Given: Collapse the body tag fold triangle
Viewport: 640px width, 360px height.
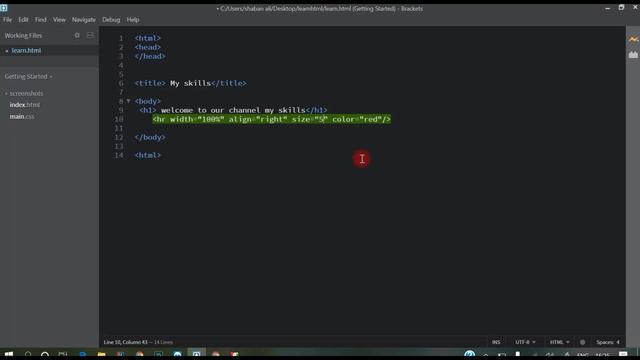Looking at the screenshot, I should pos(128,101).
